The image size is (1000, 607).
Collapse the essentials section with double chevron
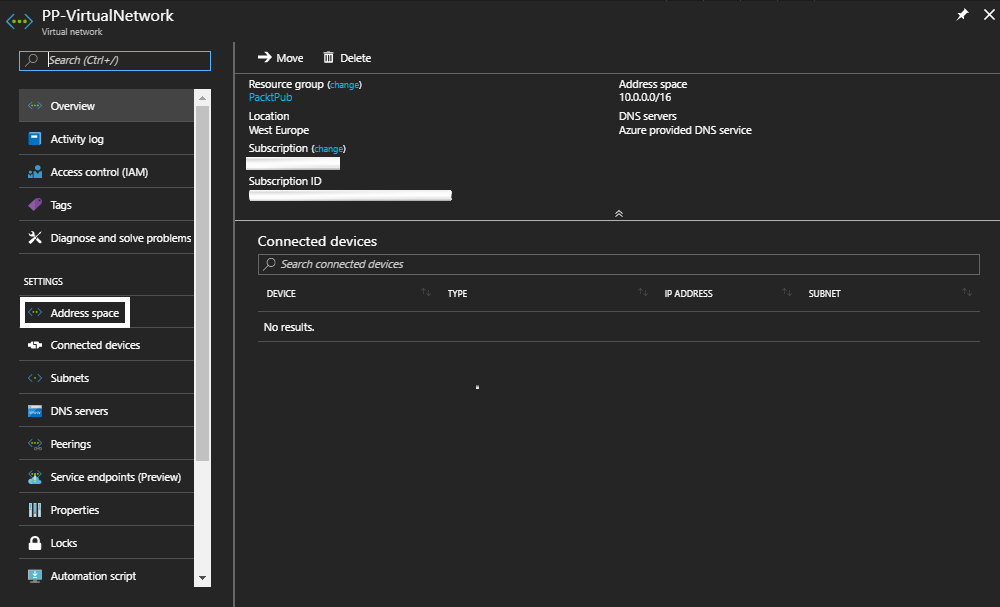(618, 213)
